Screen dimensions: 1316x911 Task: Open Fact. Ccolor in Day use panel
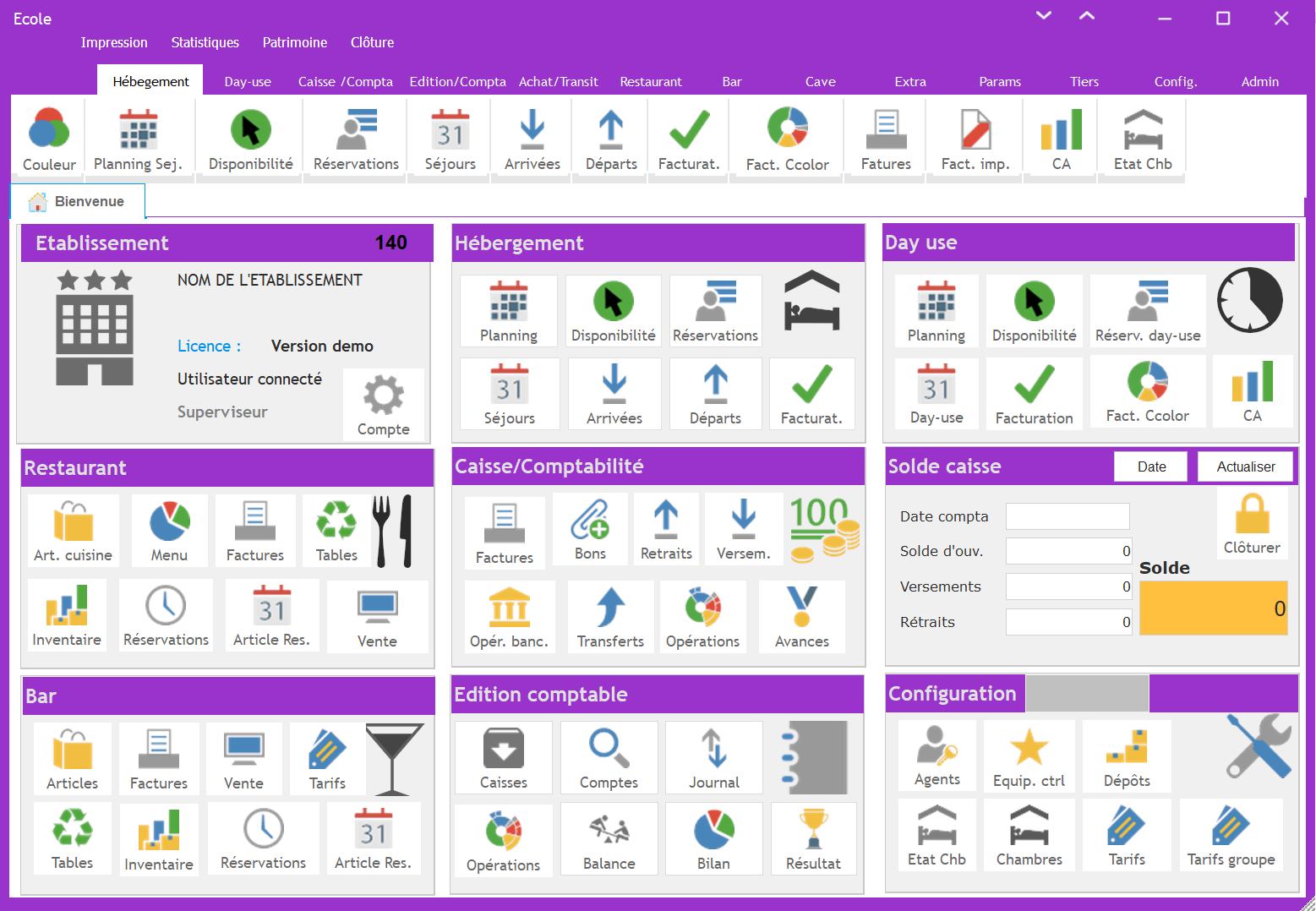click(1147, 391)
